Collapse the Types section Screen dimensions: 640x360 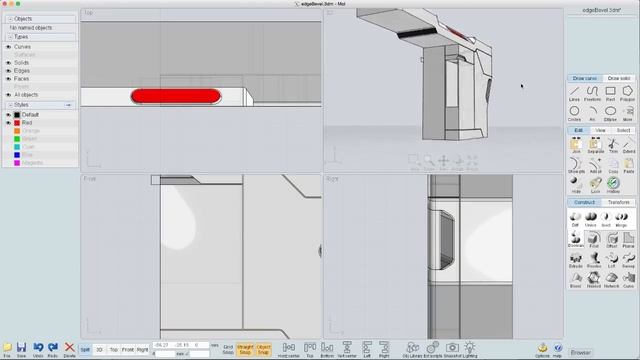tap(10, 37)
